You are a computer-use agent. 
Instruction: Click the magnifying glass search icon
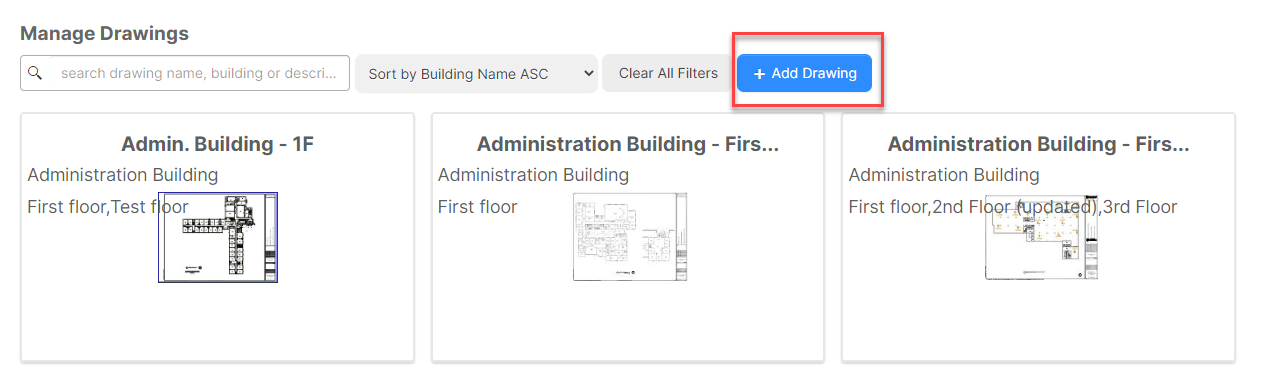tap(35, 73)
